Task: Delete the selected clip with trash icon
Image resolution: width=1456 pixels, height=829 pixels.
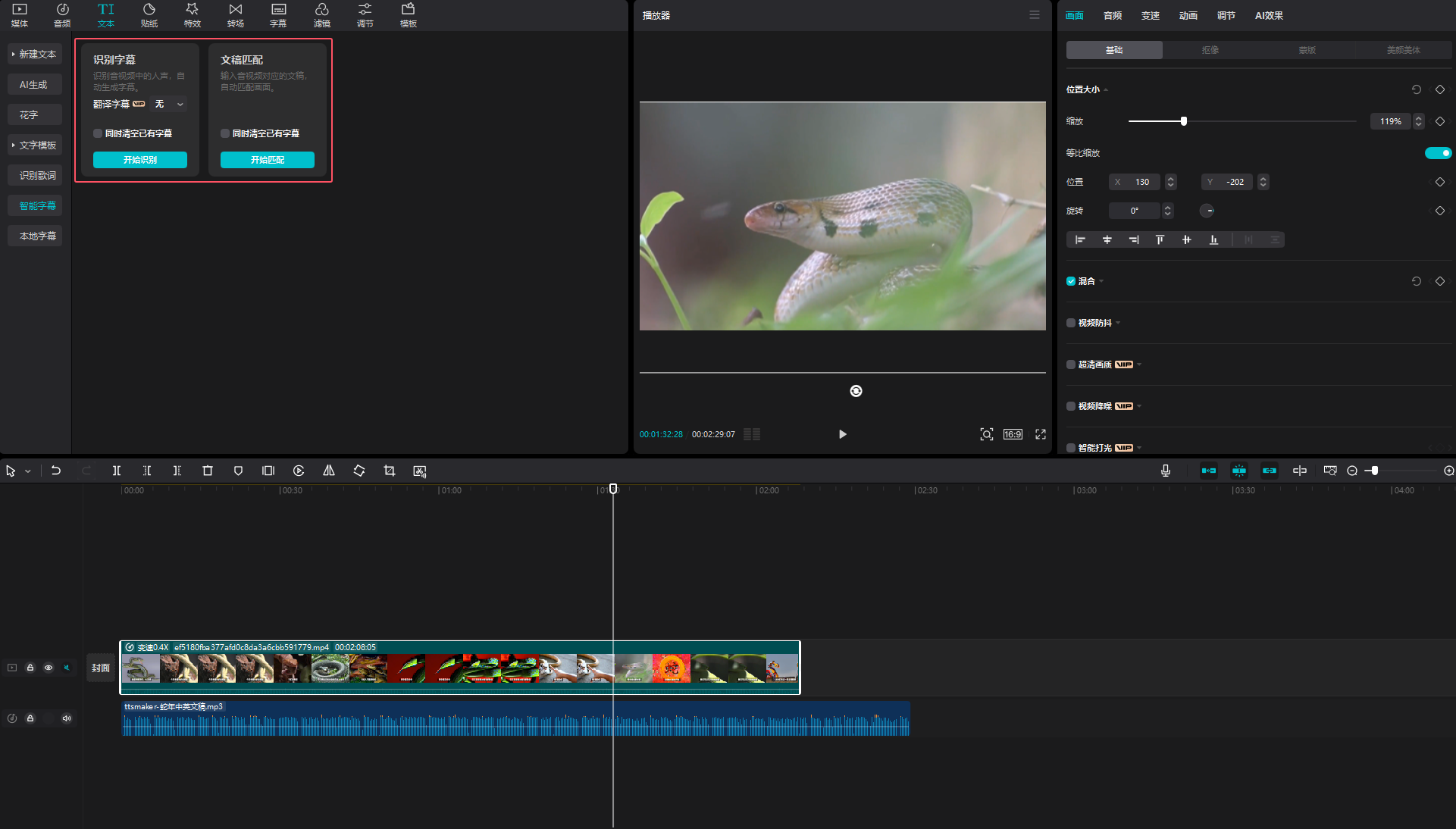Action: [208, 471]
